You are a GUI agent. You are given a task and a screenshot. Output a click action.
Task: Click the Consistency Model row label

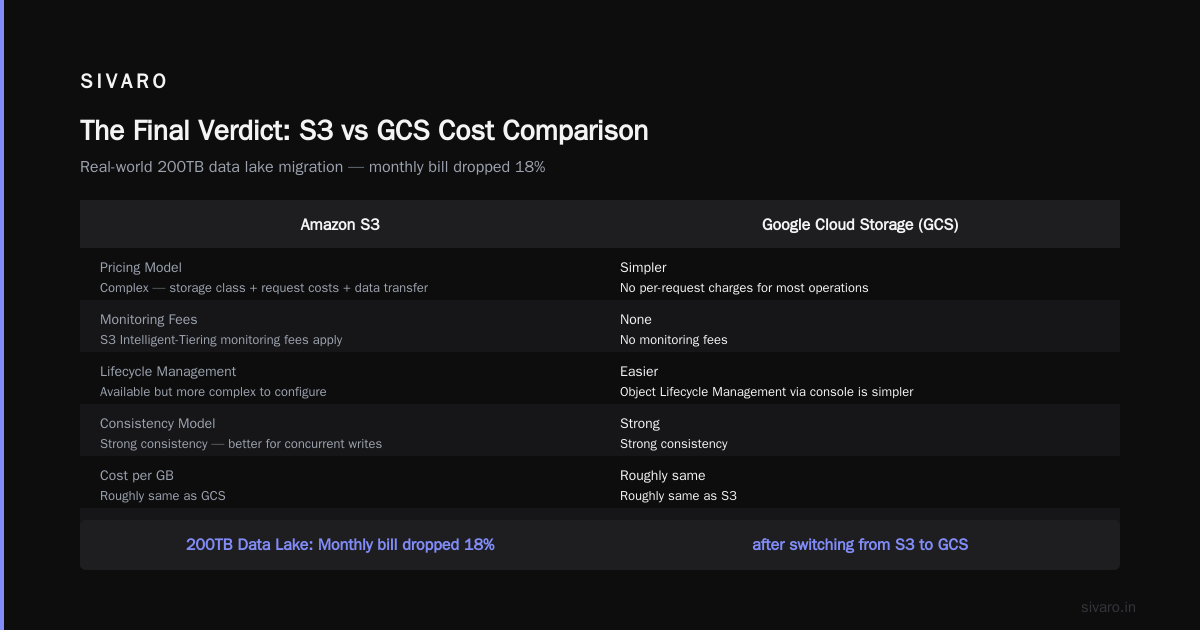[x=158, y=423]
